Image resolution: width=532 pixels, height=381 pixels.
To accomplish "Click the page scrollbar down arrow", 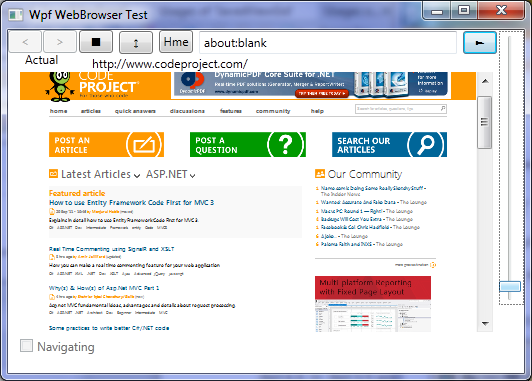I will point(485,324).
